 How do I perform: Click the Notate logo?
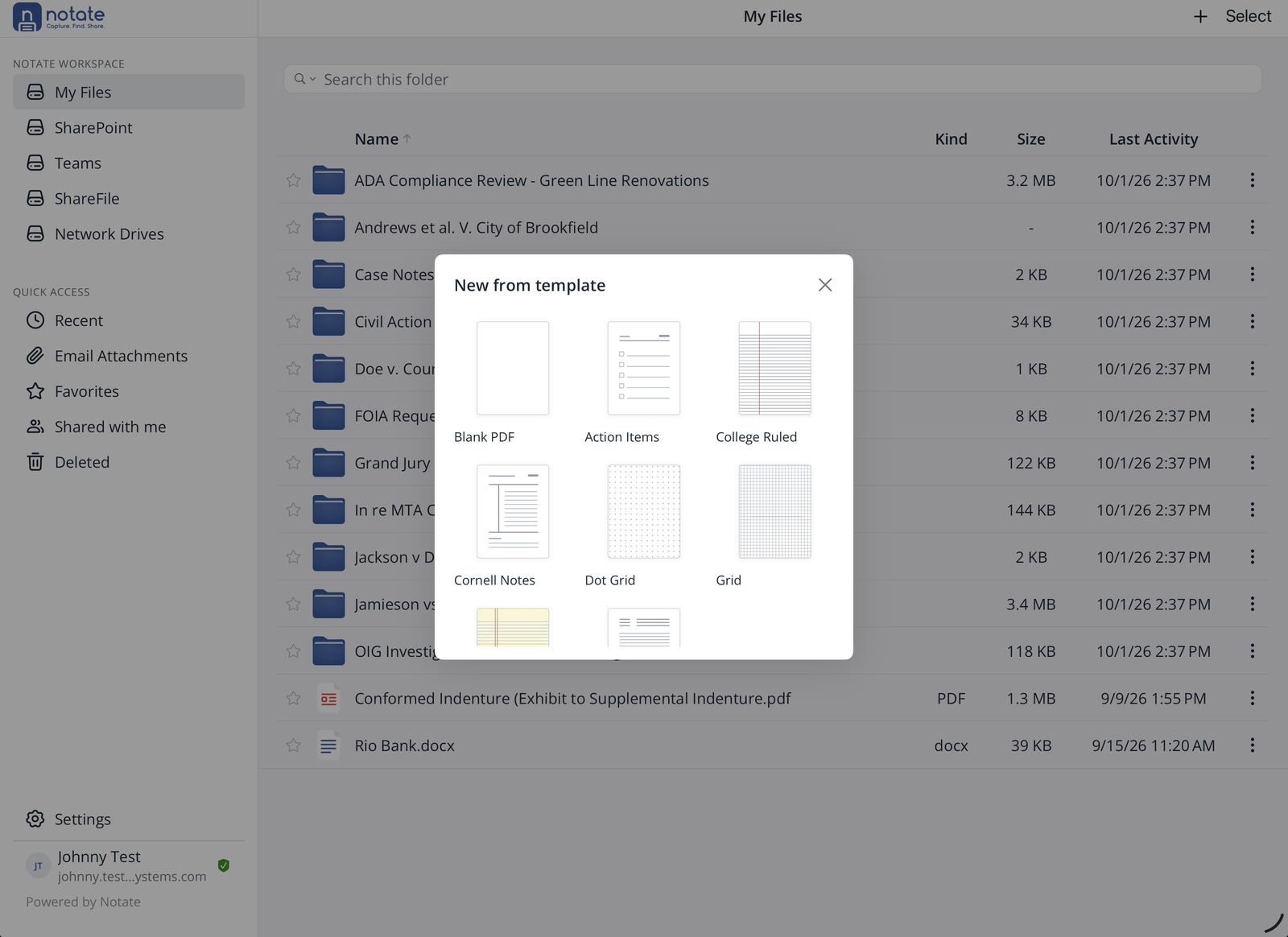(59, 17)
